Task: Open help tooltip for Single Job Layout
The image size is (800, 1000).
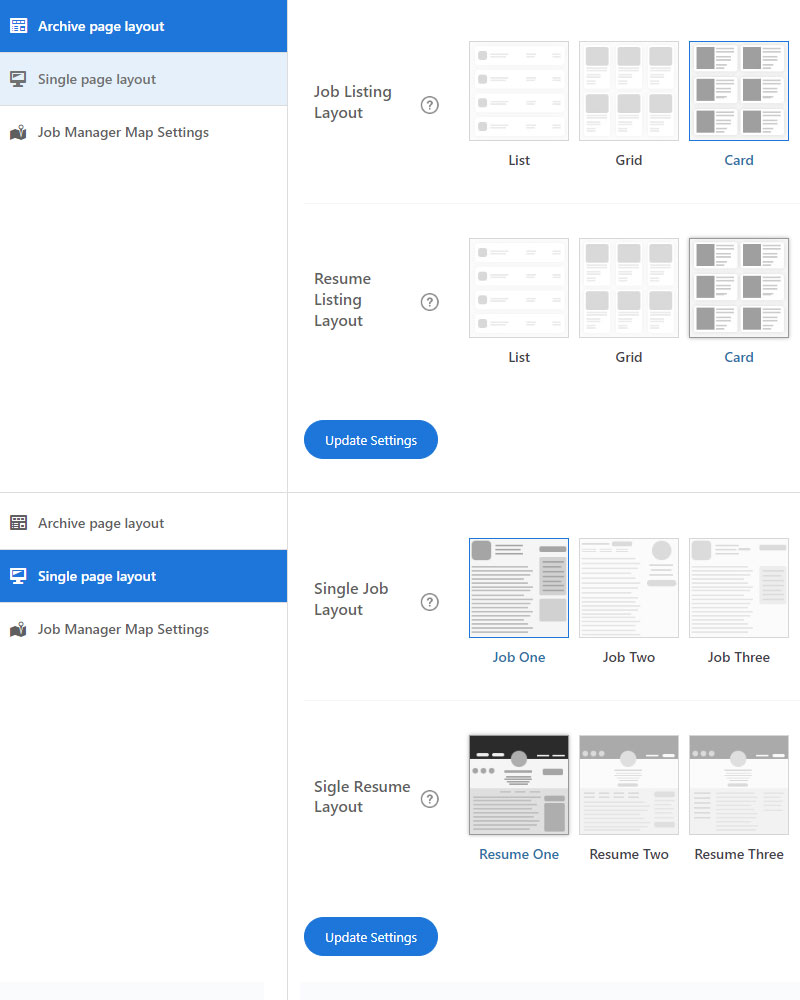Action: click(x=430, y=602)
